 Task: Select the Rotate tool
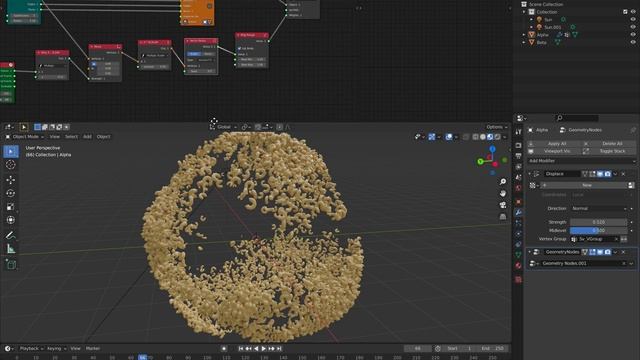coord(11,193)
